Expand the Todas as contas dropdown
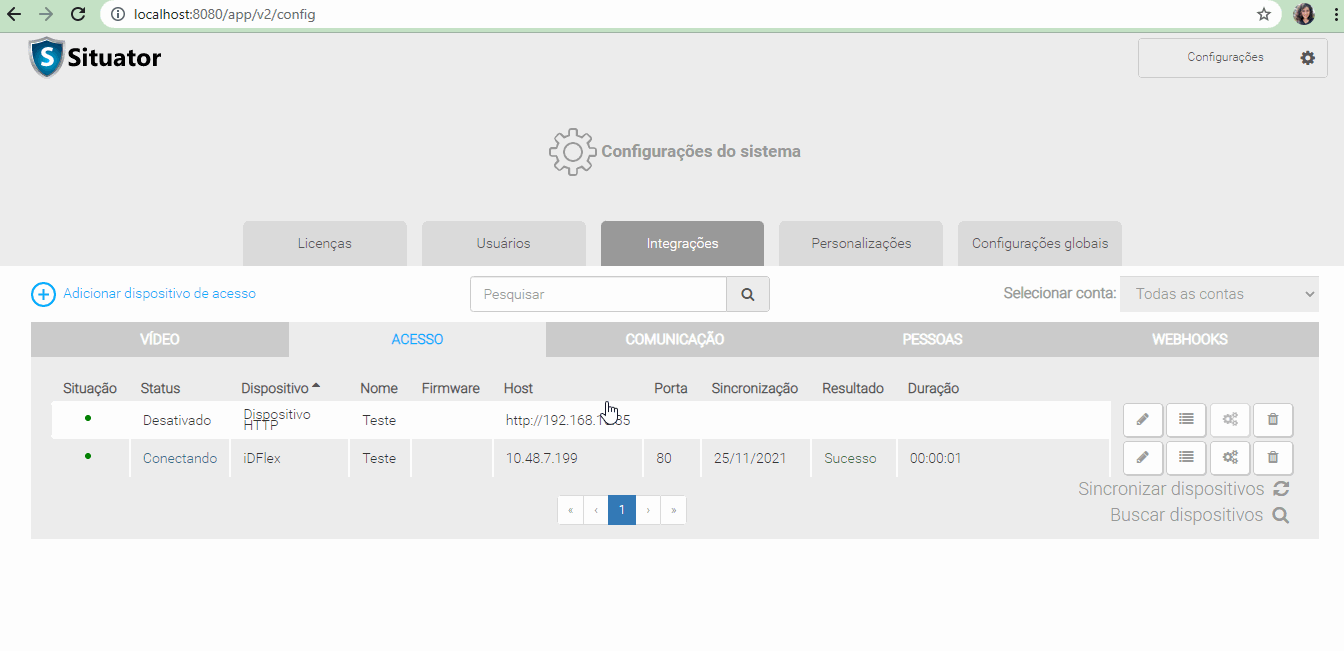The image size is (1344, 651). 1219,294
